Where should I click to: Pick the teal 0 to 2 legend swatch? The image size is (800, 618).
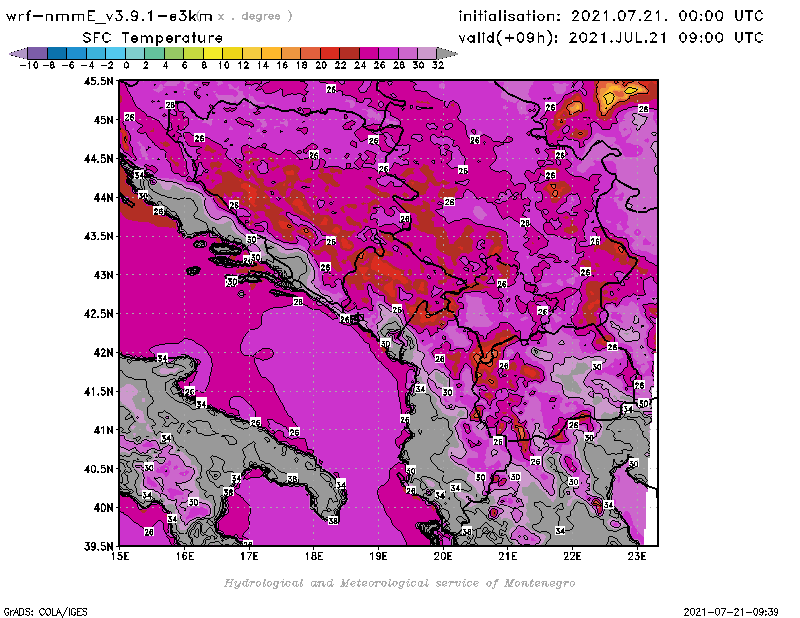coord(135,53)
